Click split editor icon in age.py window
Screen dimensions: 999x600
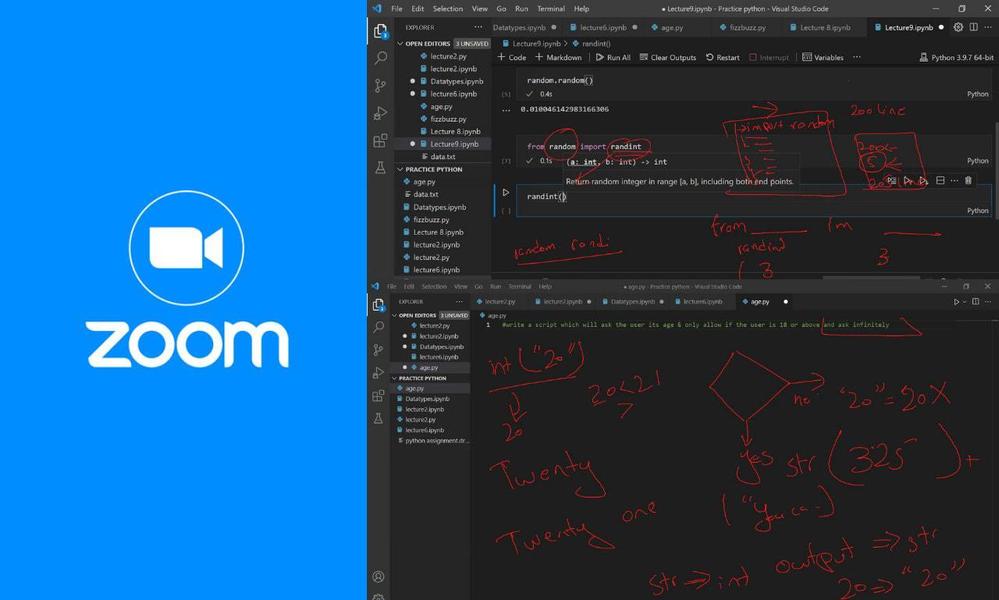[x=975, y=302]
